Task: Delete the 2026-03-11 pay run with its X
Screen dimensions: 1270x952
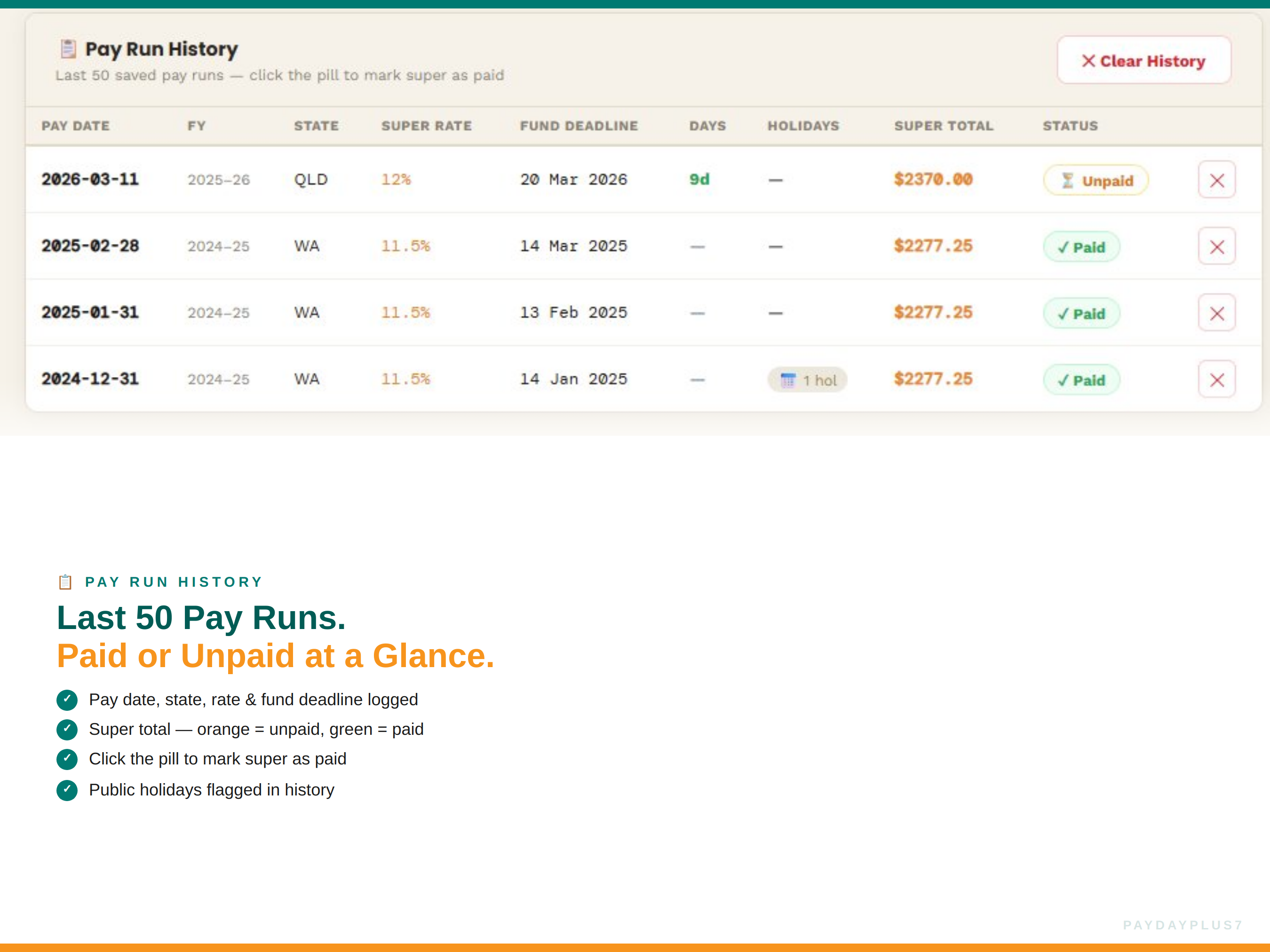Action: click(1216, 180)
